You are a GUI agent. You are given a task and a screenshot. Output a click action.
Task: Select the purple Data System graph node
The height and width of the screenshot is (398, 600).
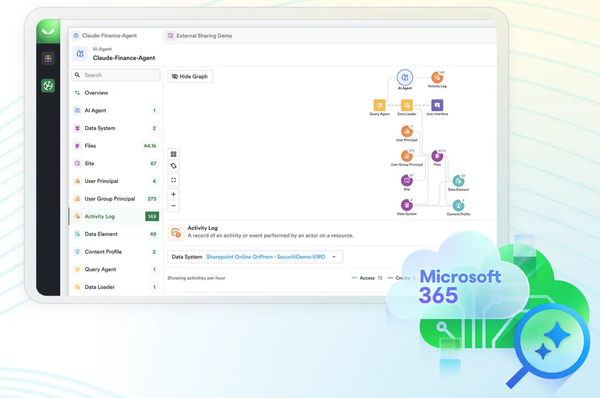click(406, 205)
